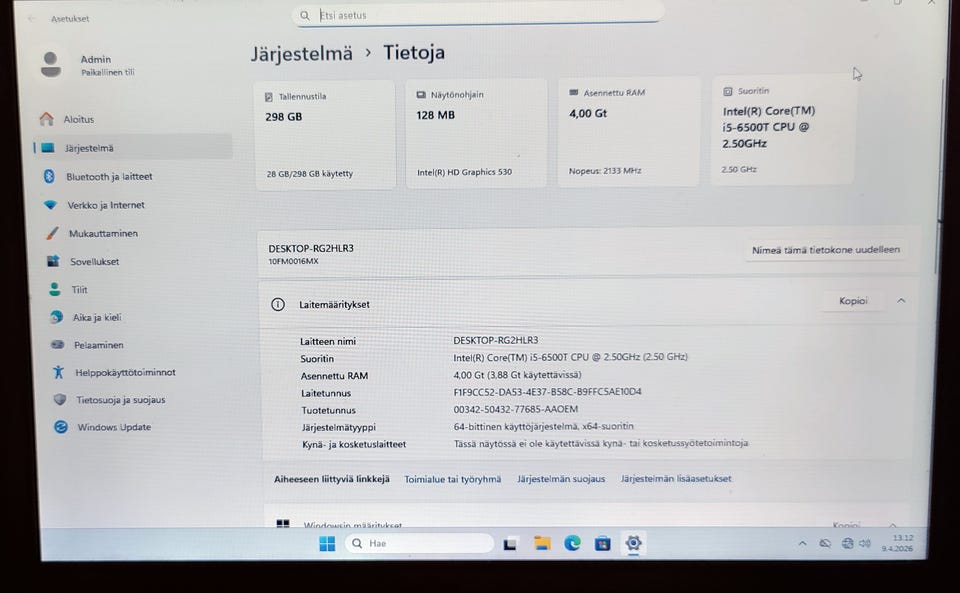Image resolution: width=960 pixels, height=593 pixels.
Task: Click the Intel(R) HD Graphics 530 text
Action: point(464,172)
